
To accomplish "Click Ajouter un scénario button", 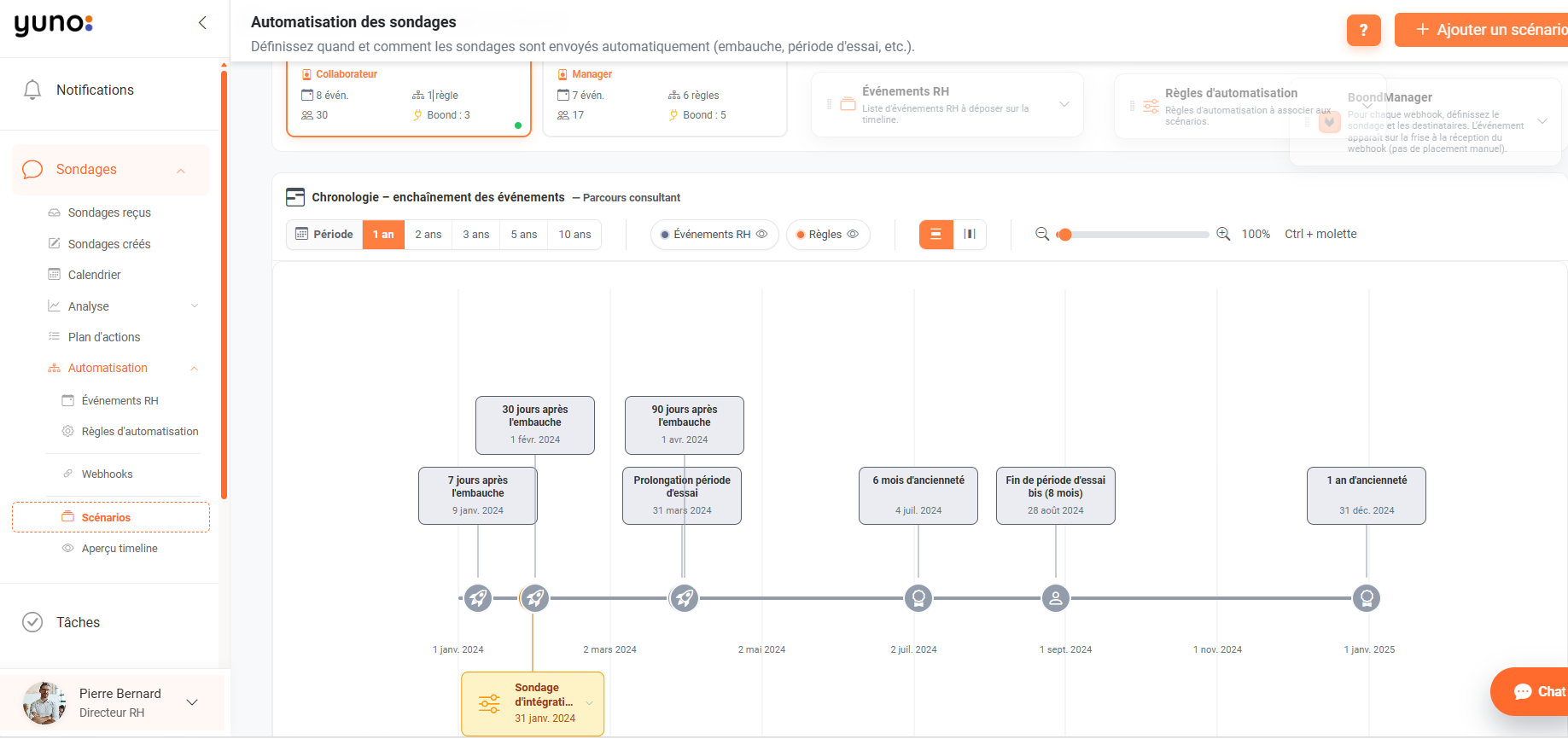I will [x=1482, y=30].
